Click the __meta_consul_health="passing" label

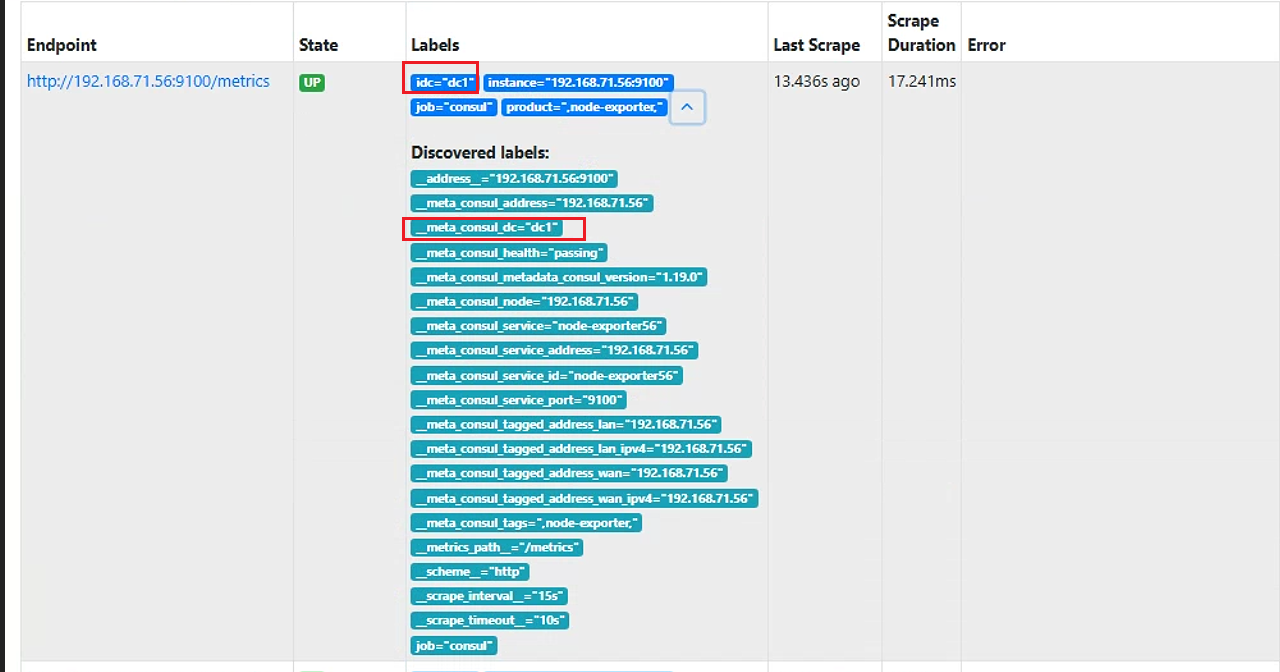click(509, 253)
